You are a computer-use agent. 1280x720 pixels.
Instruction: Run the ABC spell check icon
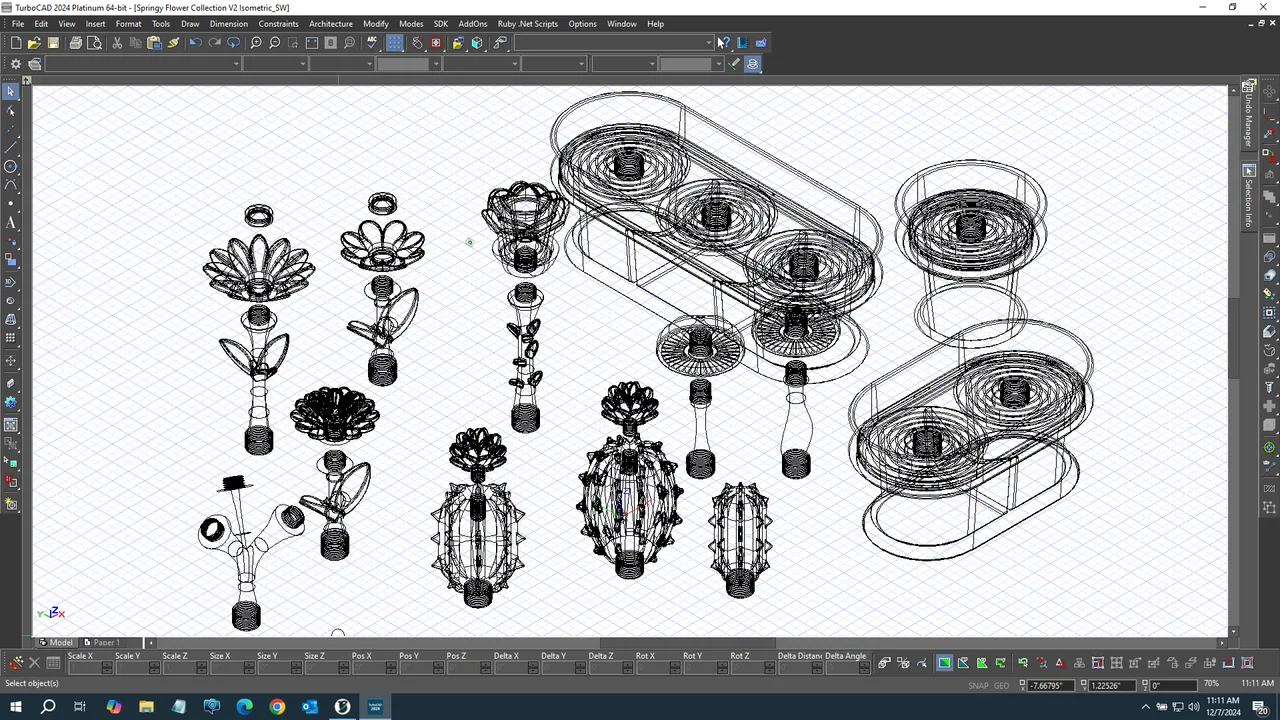click(x=372, y=43)
